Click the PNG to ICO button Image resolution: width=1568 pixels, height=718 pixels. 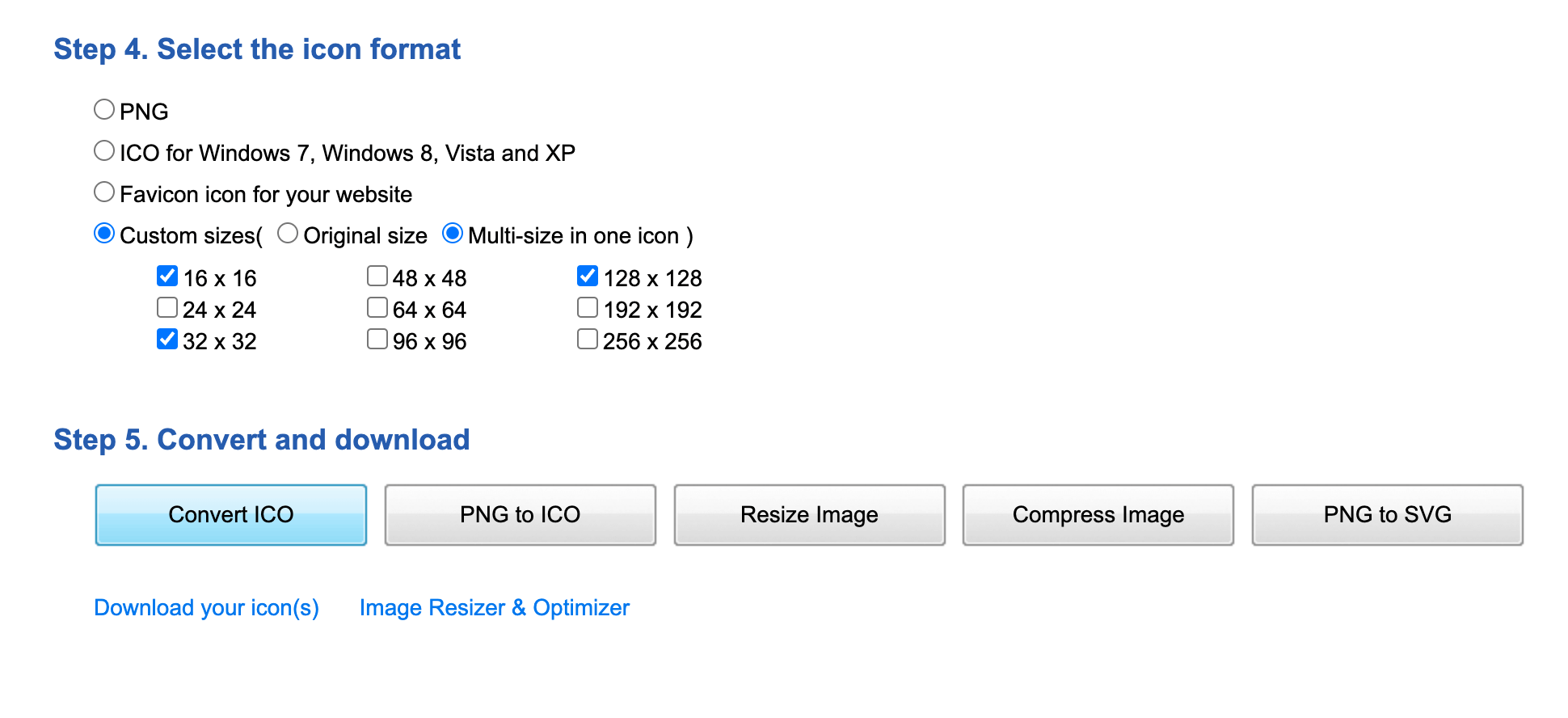(520, 515)
